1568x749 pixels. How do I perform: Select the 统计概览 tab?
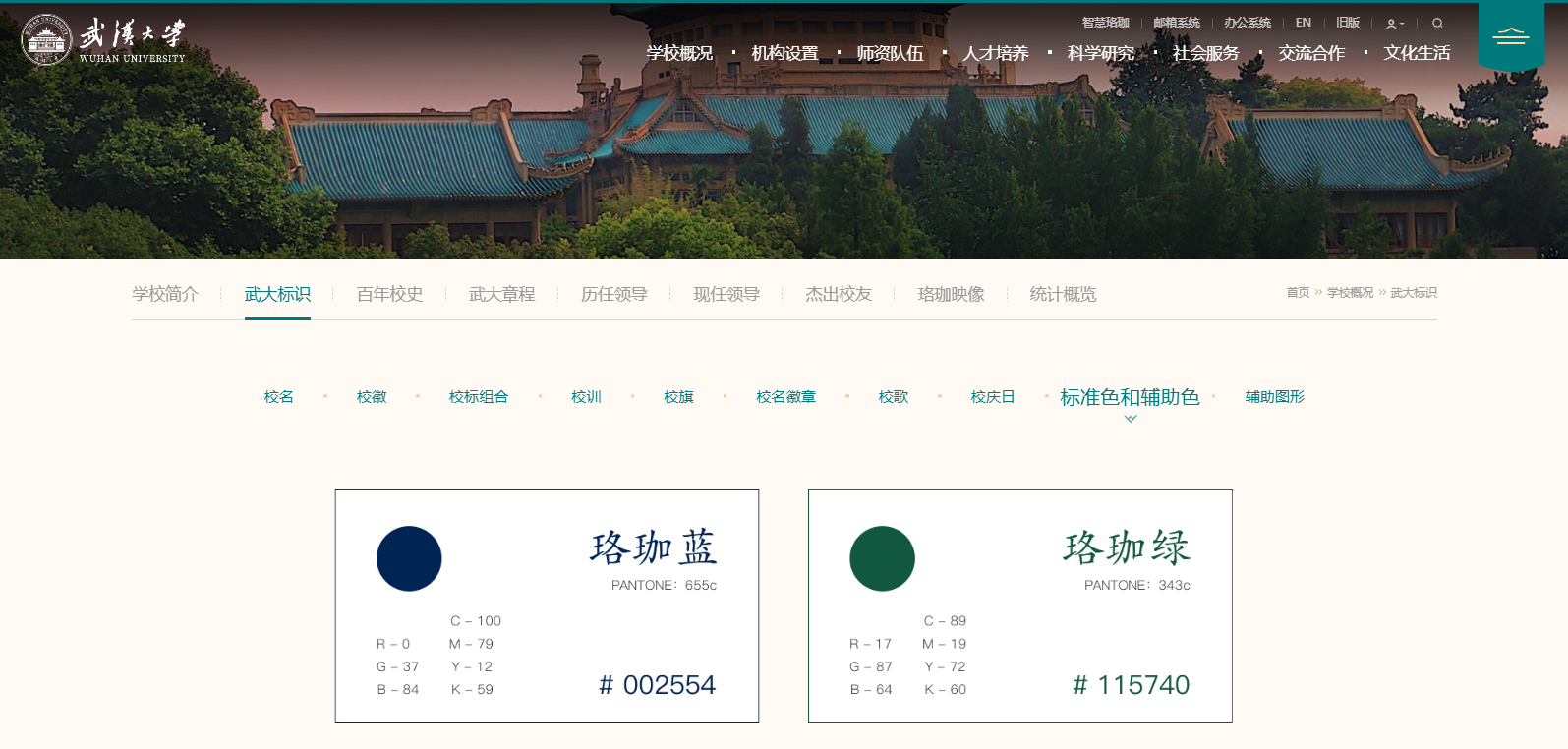(1063, 294)
